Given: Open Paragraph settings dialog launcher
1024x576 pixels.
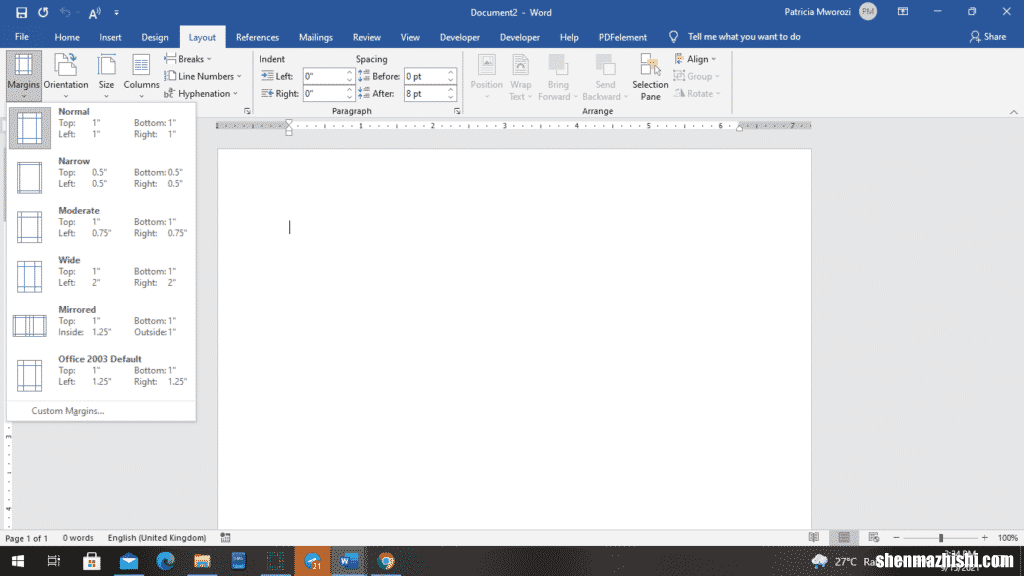Looking at the screenshot, I should coord(457,111).
